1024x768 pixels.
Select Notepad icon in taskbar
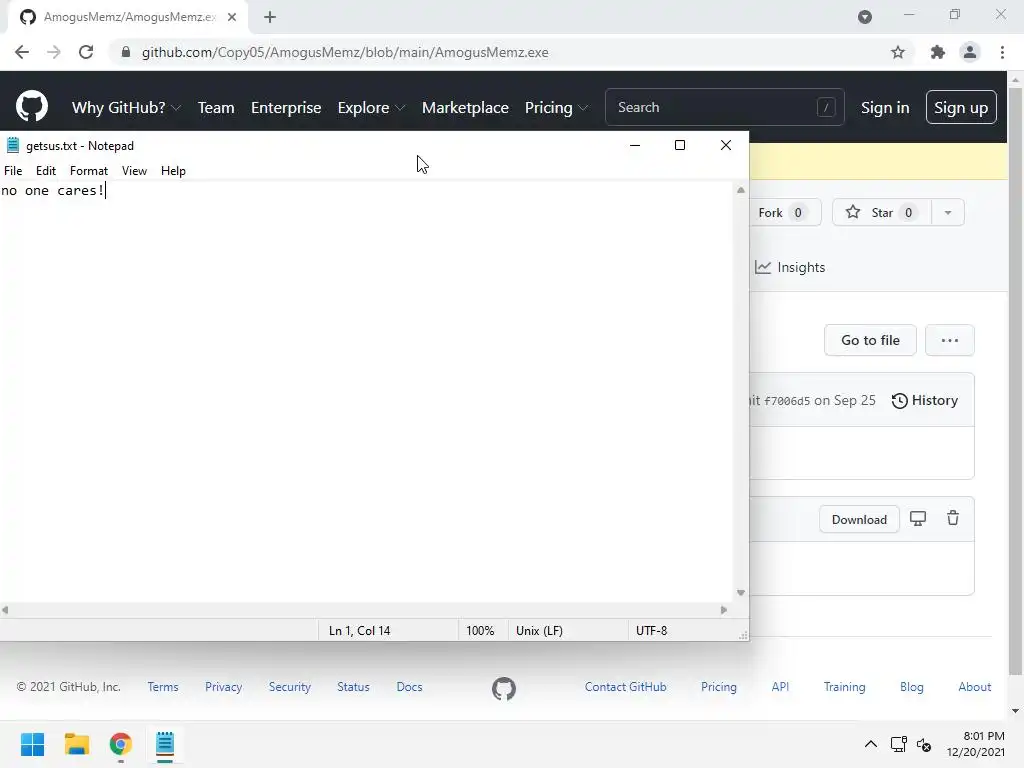click(165, 744)
